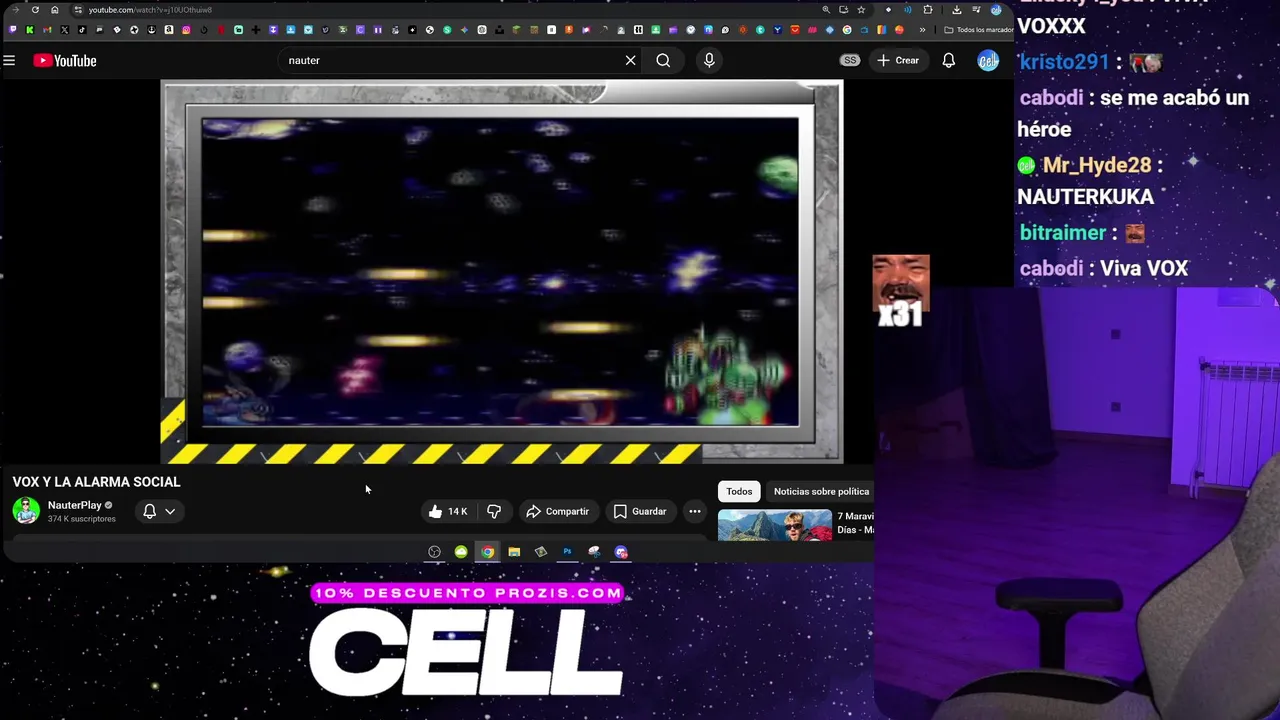
Task: Save video with Guardar button
Action: 640,511
